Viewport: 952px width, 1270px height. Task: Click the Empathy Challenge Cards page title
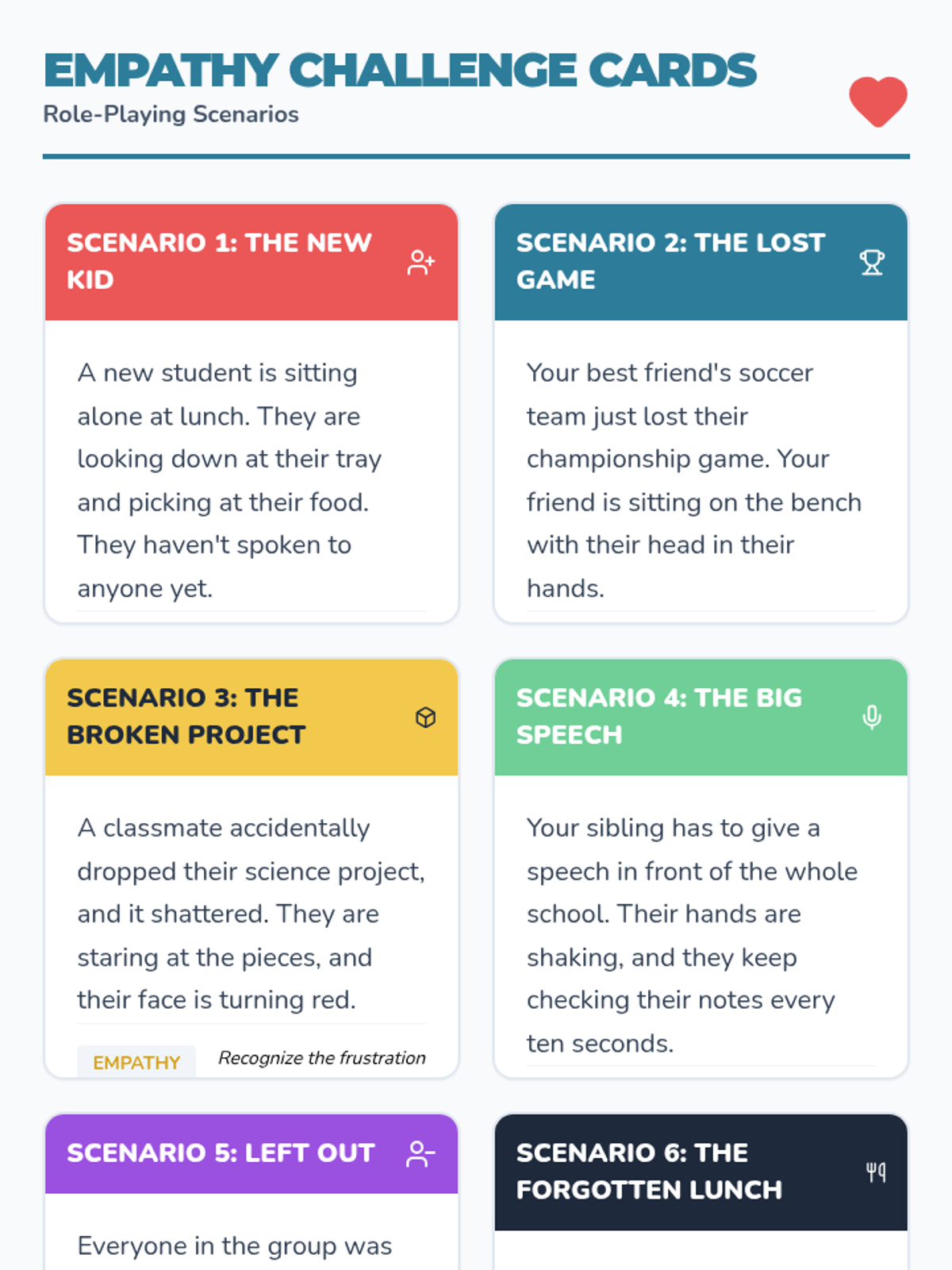pyautogui.click(x=400, y=70)
